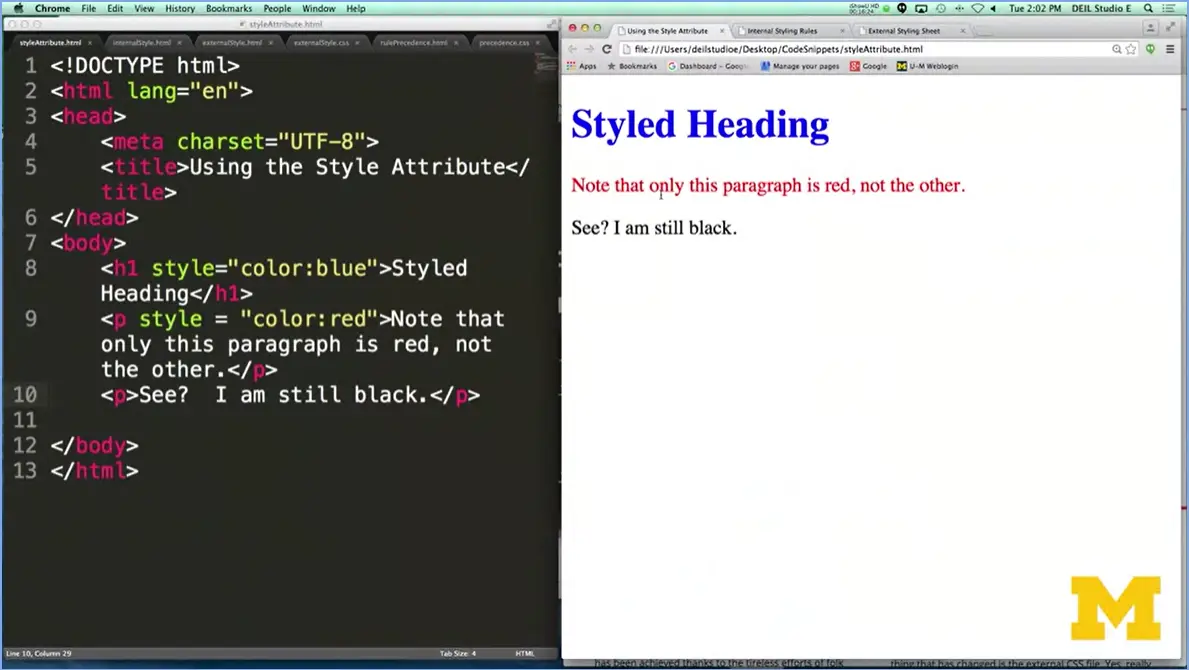Click the zoom magnifier icon in the address bar

pyautogui.click(x=1114, y=46)
